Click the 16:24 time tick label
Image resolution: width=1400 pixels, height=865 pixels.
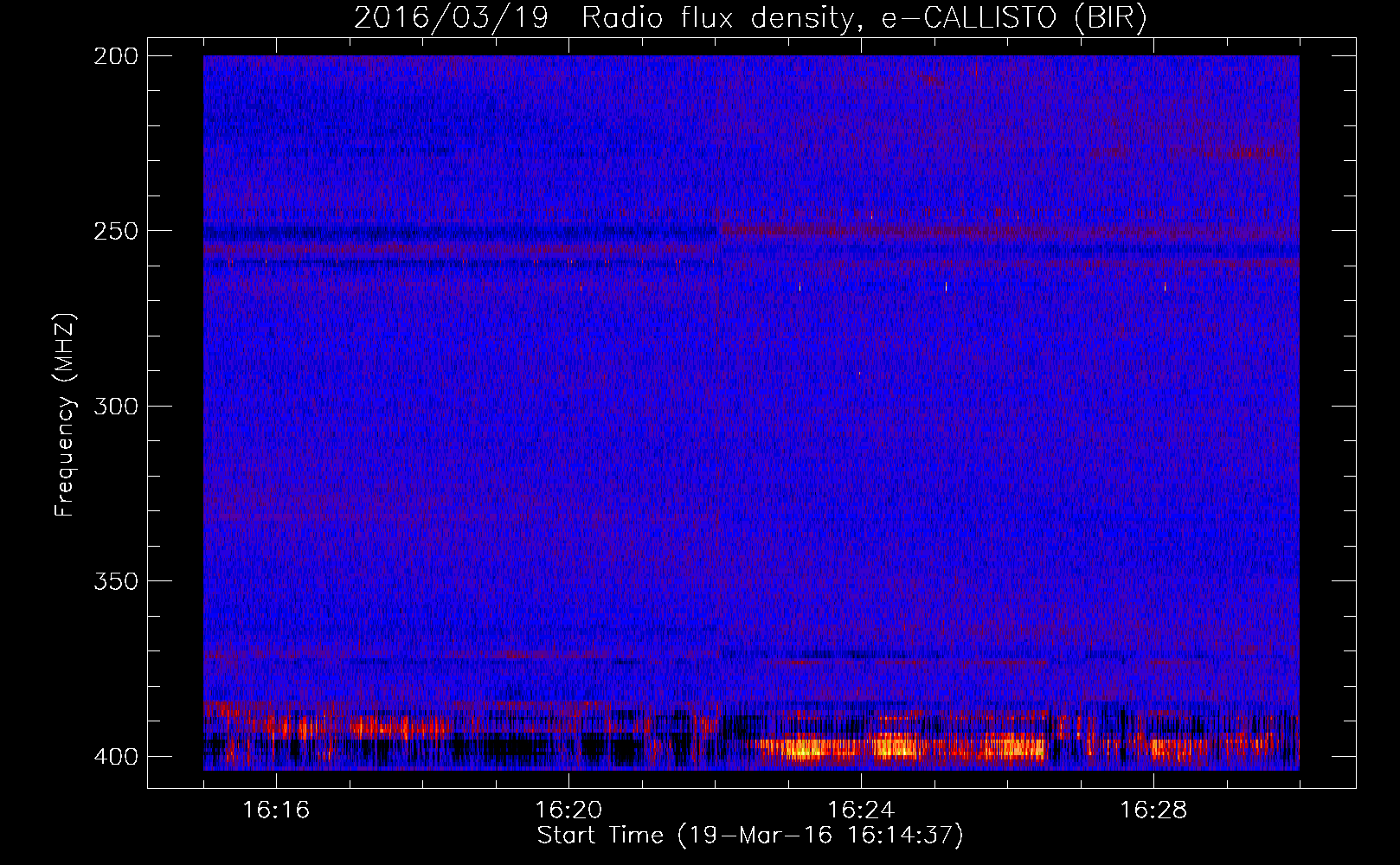point(861,811)
